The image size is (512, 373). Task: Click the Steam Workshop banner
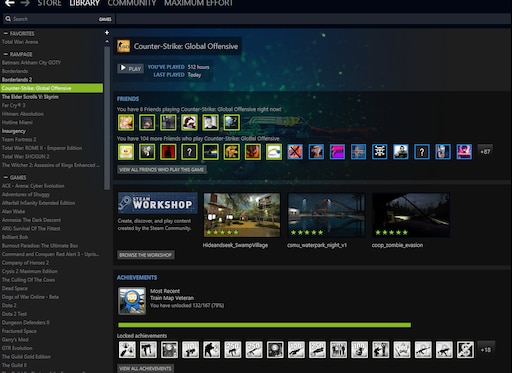pyautogui.click(x=158, y=203)
